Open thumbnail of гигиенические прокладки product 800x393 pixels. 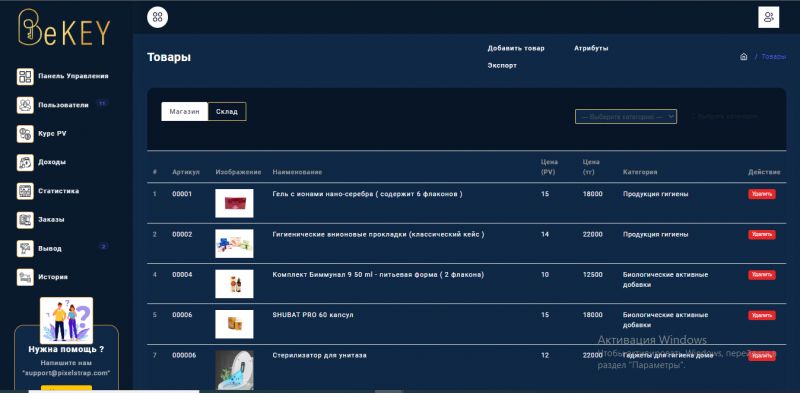tap(234, 243)
